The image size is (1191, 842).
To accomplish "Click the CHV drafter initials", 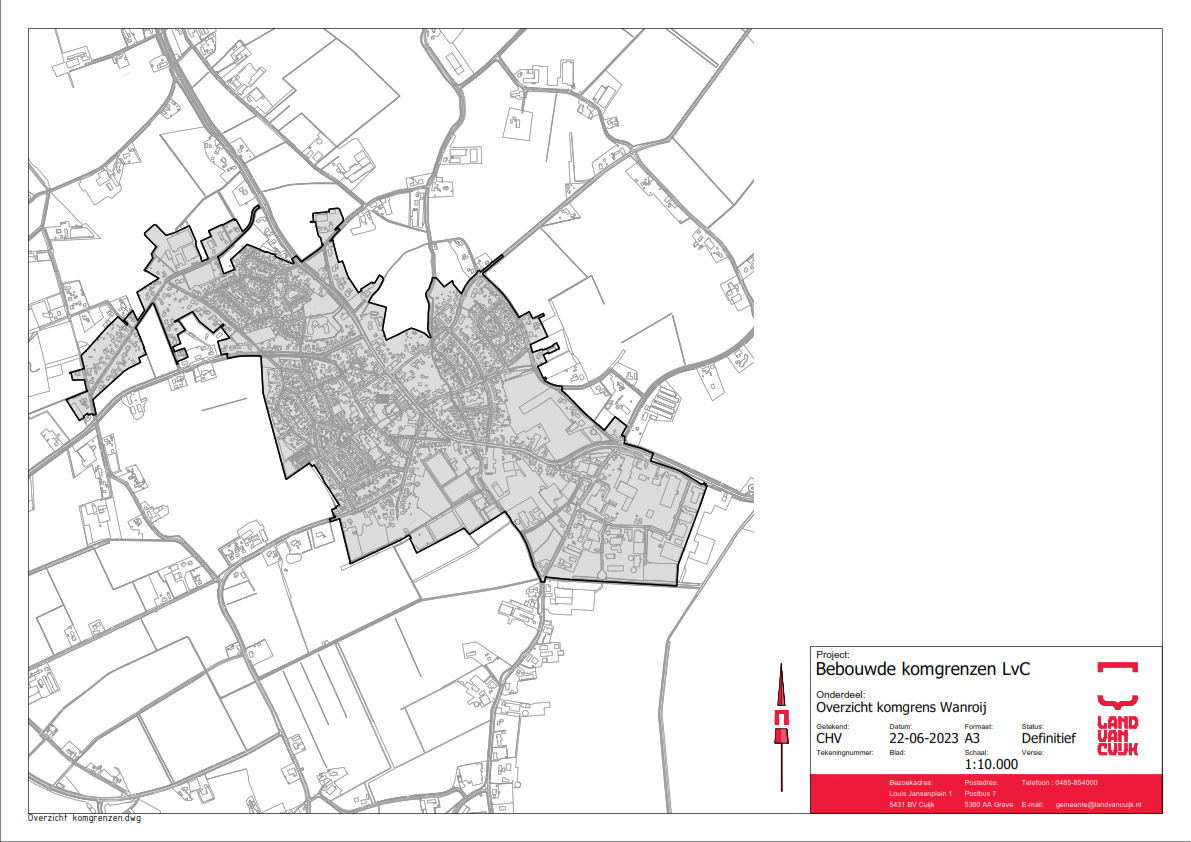I will click(830, 738).
